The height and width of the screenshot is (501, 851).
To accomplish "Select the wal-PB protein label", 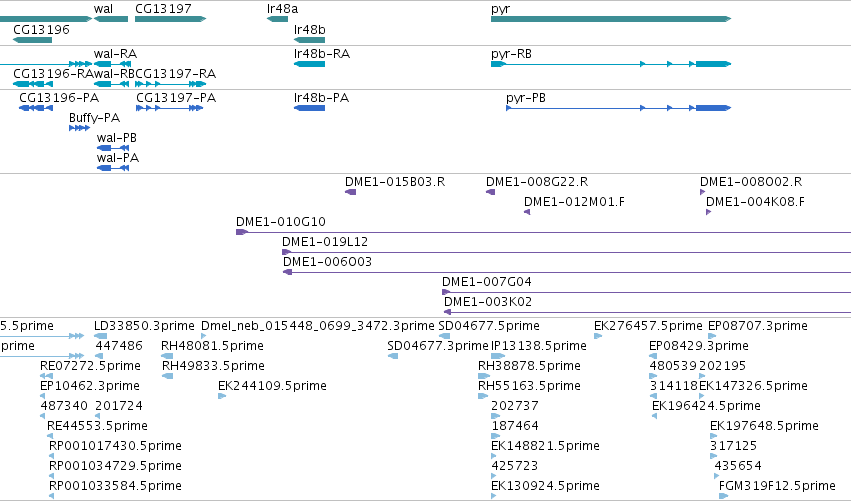I will 117,138.
